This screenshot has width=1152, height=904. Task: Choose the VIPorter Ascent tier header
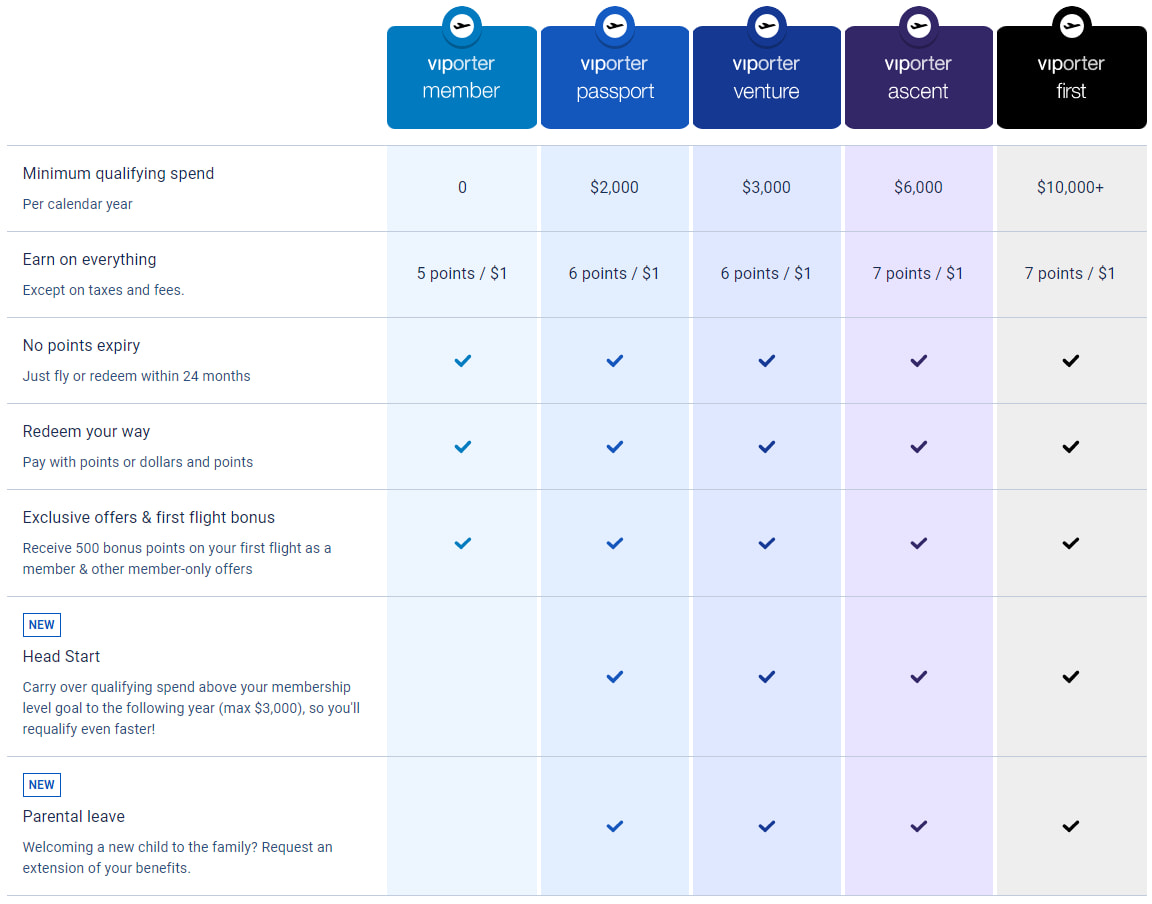919,78
